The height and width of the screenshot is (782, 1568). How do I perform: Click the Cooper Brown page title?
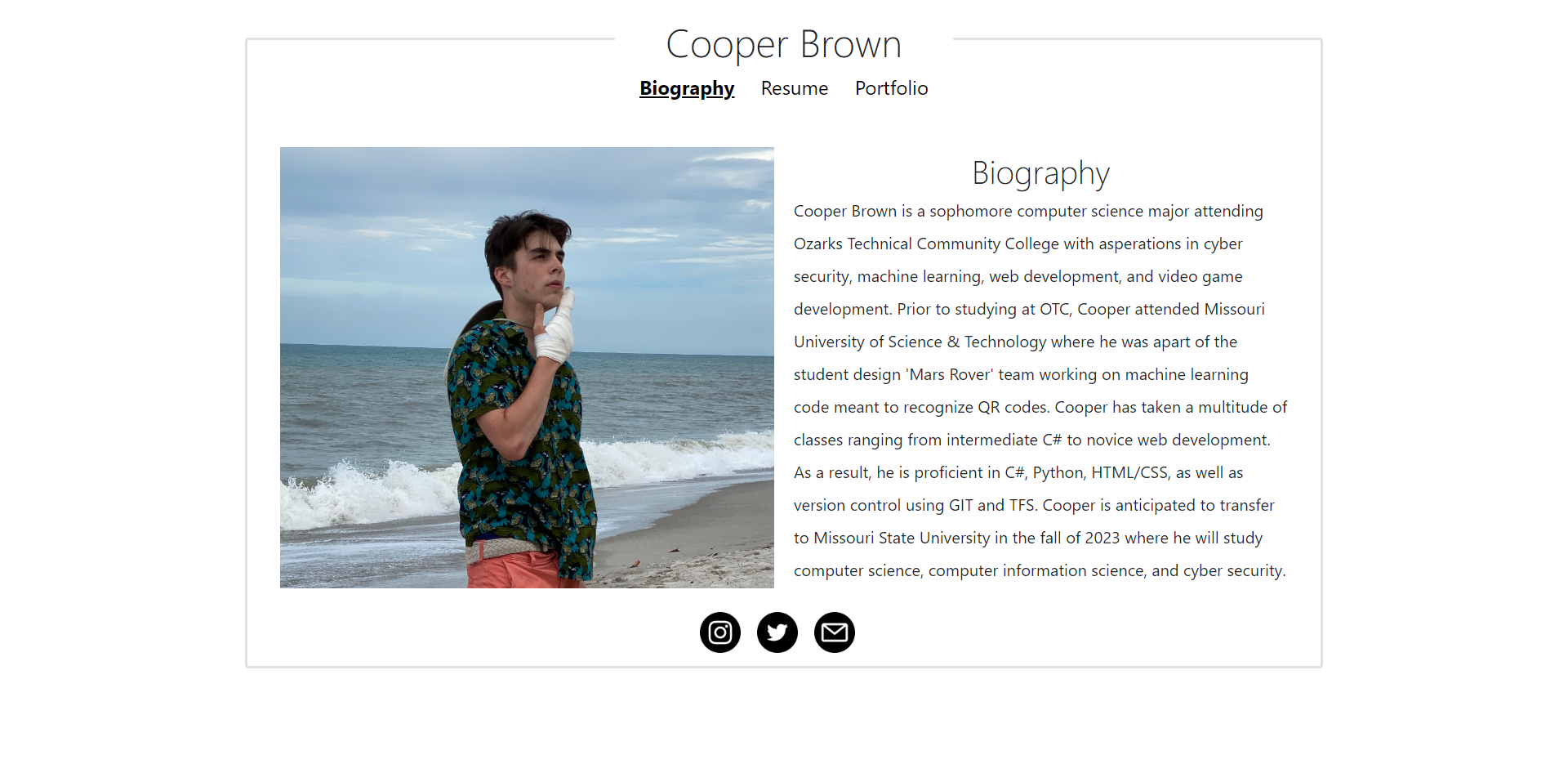pyautogui.click(x=784, y=44)
